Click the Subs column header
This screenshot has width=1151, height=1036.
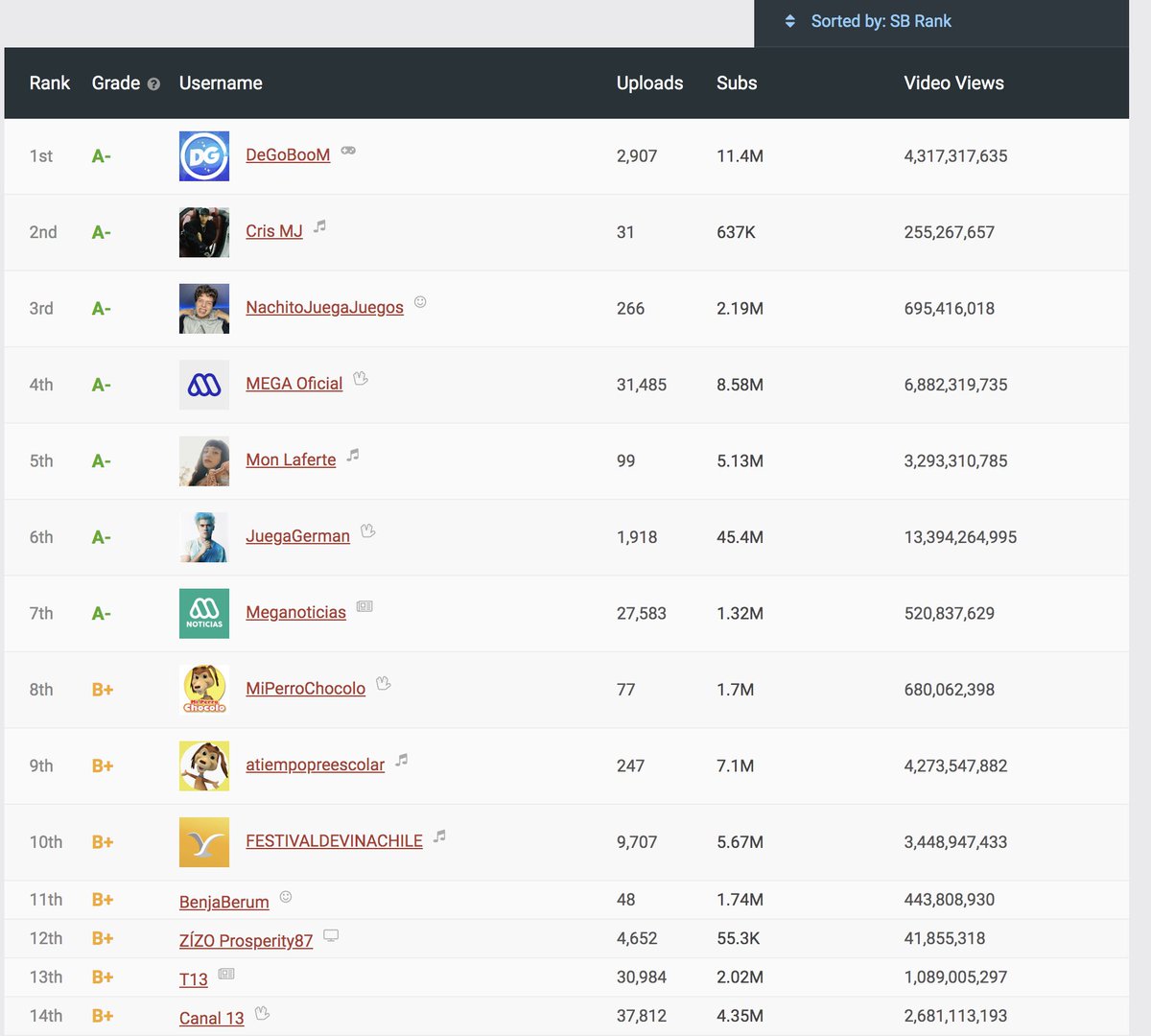[737, 83]
